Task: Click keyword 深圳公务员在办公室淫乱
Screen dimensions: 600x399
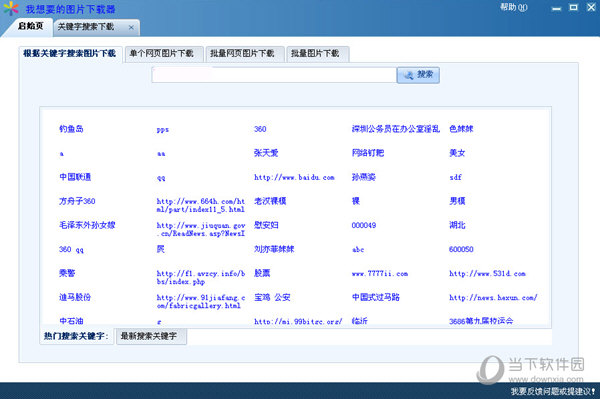Action: point(396,129)
